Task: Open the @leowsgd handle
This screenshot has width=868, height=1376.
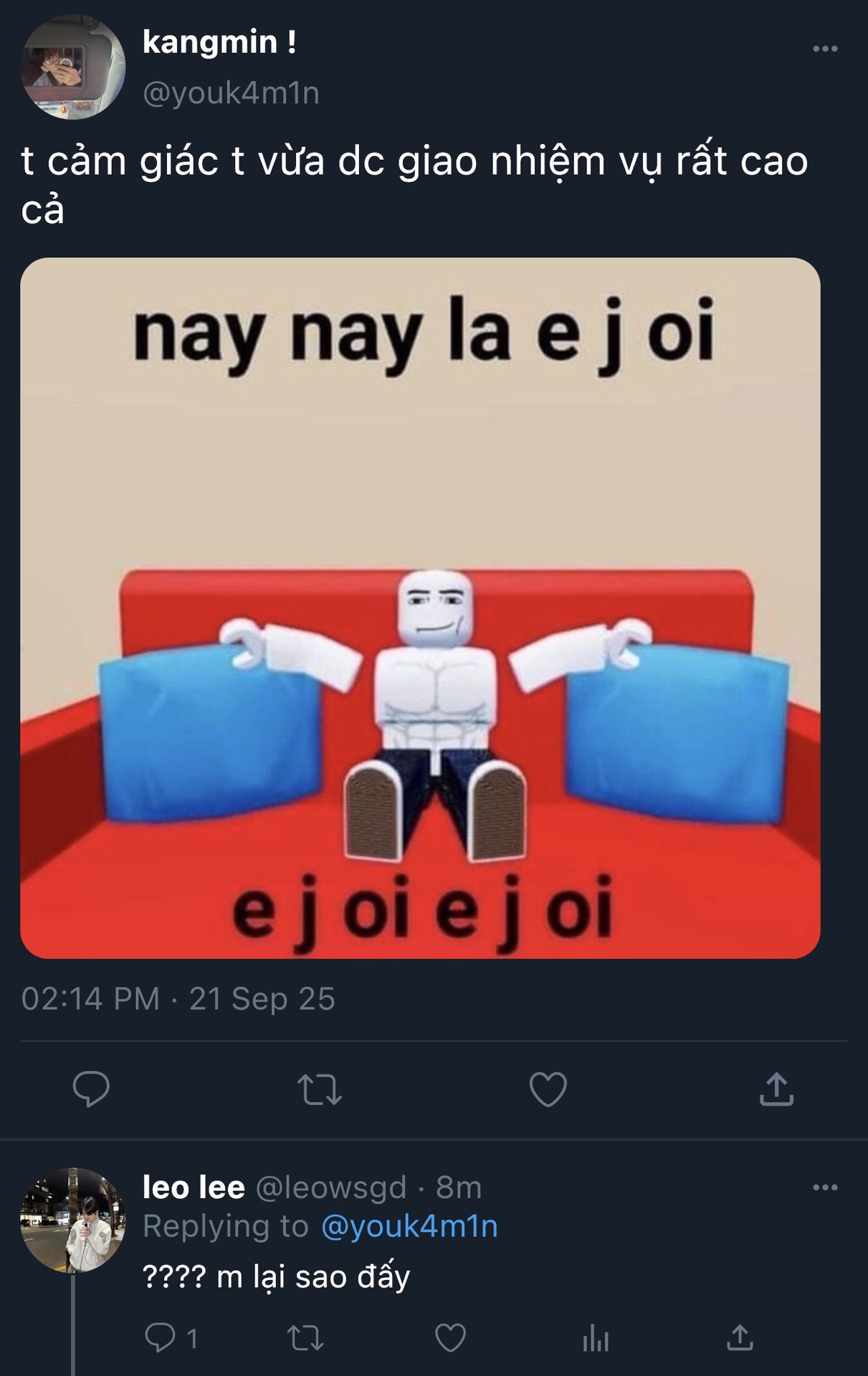Action: pos(331,1188)
